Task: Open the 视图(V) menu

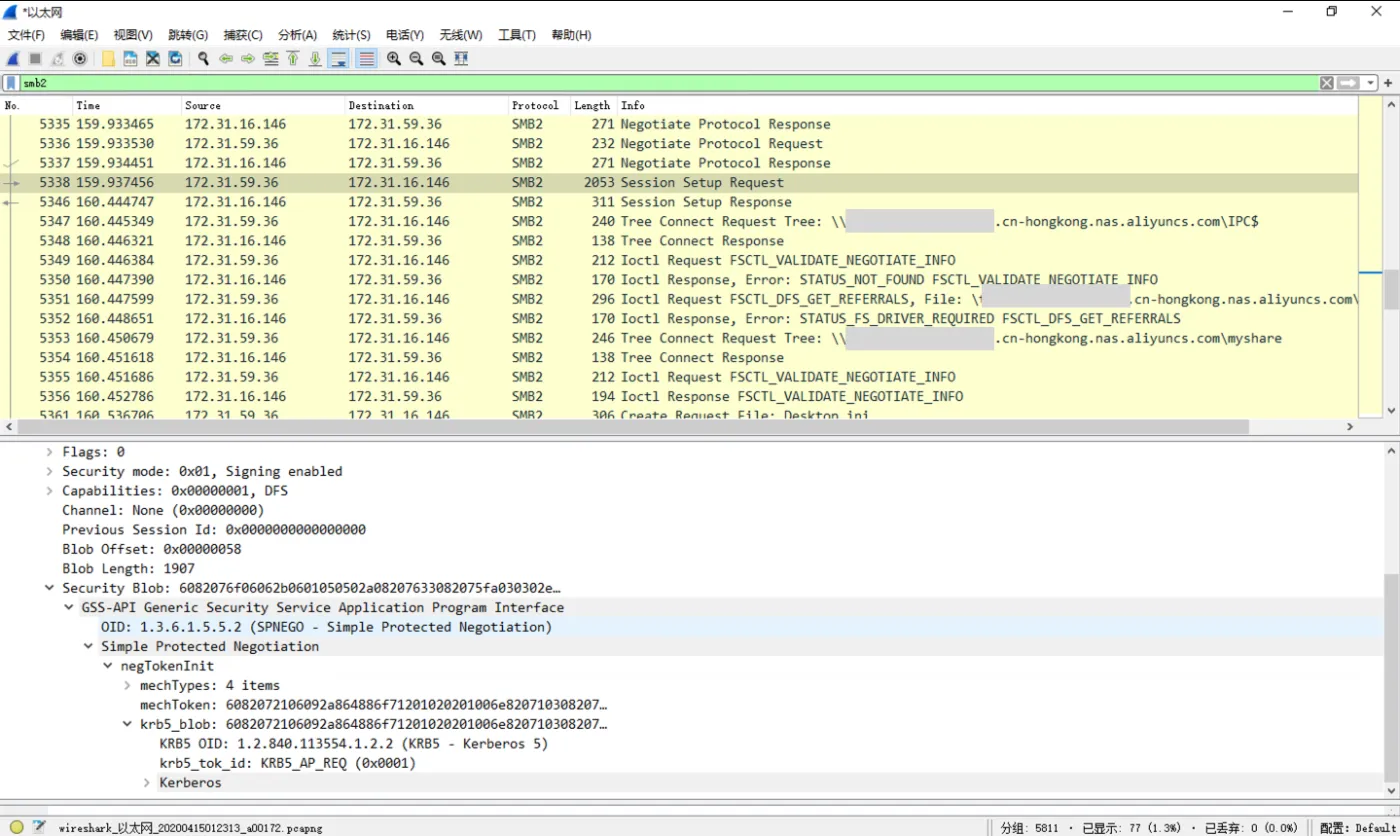Action: [133, 35]
